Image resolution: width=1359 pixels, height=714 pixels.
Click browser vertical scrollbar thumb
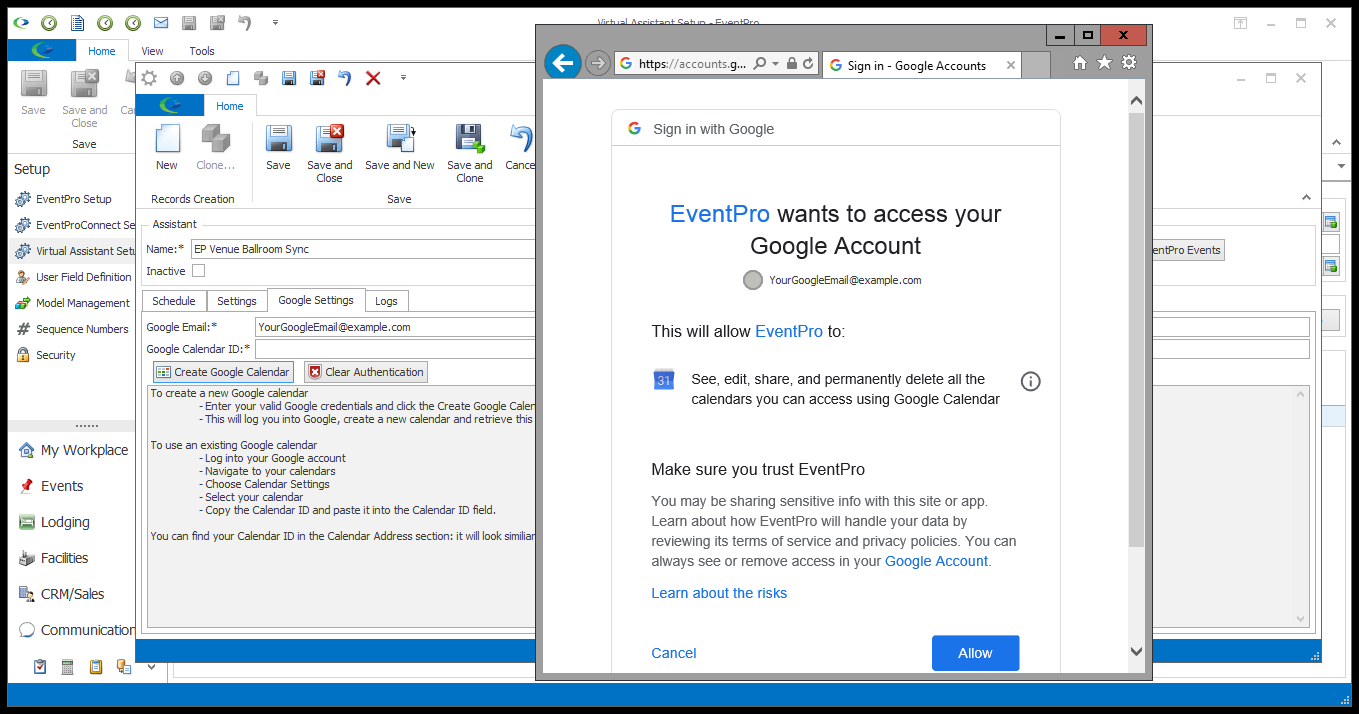[x=1136, y=329]
